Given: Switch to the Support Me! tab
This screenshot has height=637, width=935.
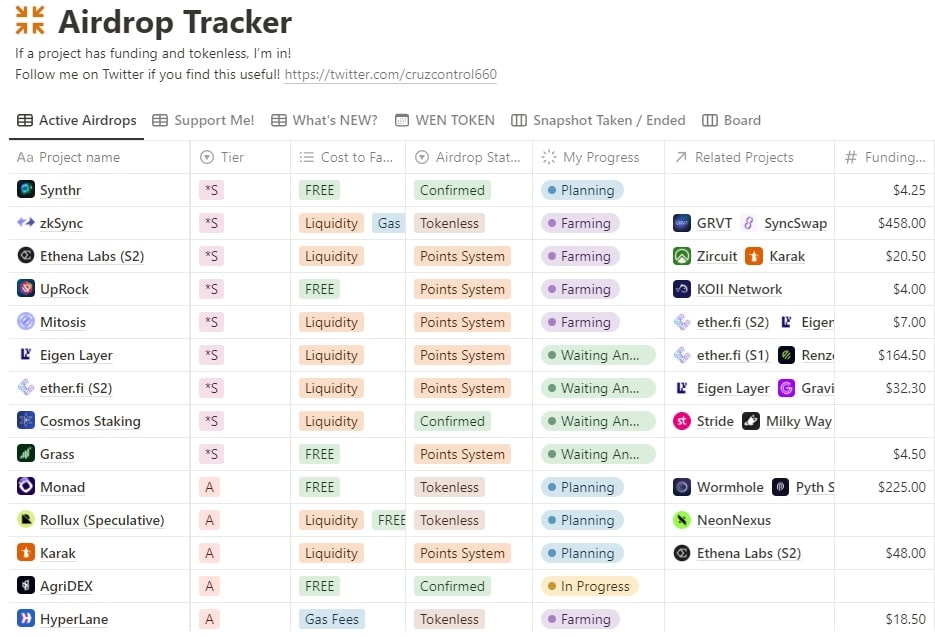Looking at the screenshot, I should [x=203, y=120].
